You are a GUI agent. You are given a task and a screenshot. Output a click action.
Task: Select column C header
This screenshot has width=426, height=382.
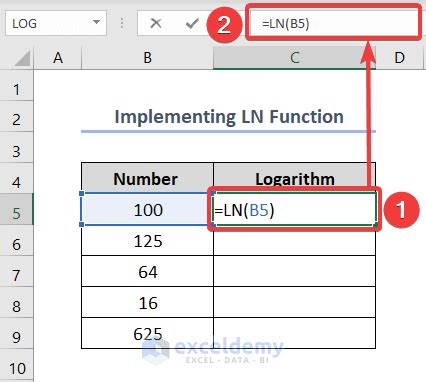pyautogui.click(x=294, y=58)
